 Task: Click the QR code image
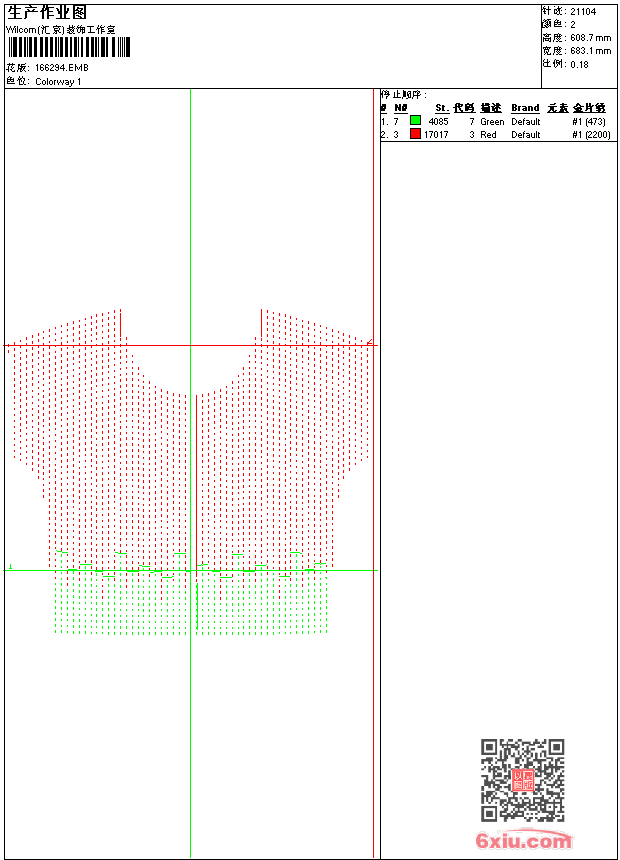523,780
